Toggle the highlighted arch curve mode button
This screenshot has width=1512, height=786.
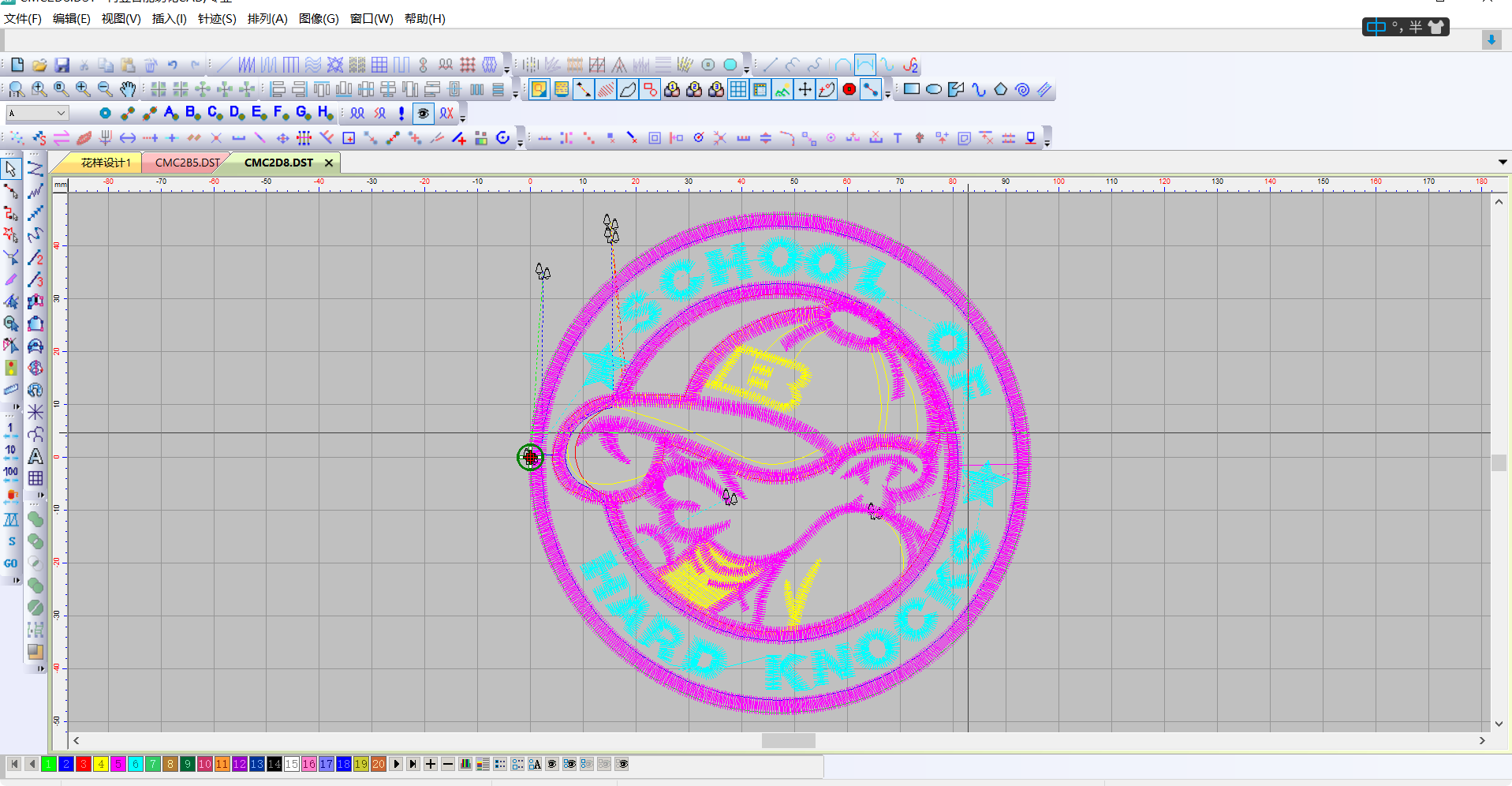point(864,65)
